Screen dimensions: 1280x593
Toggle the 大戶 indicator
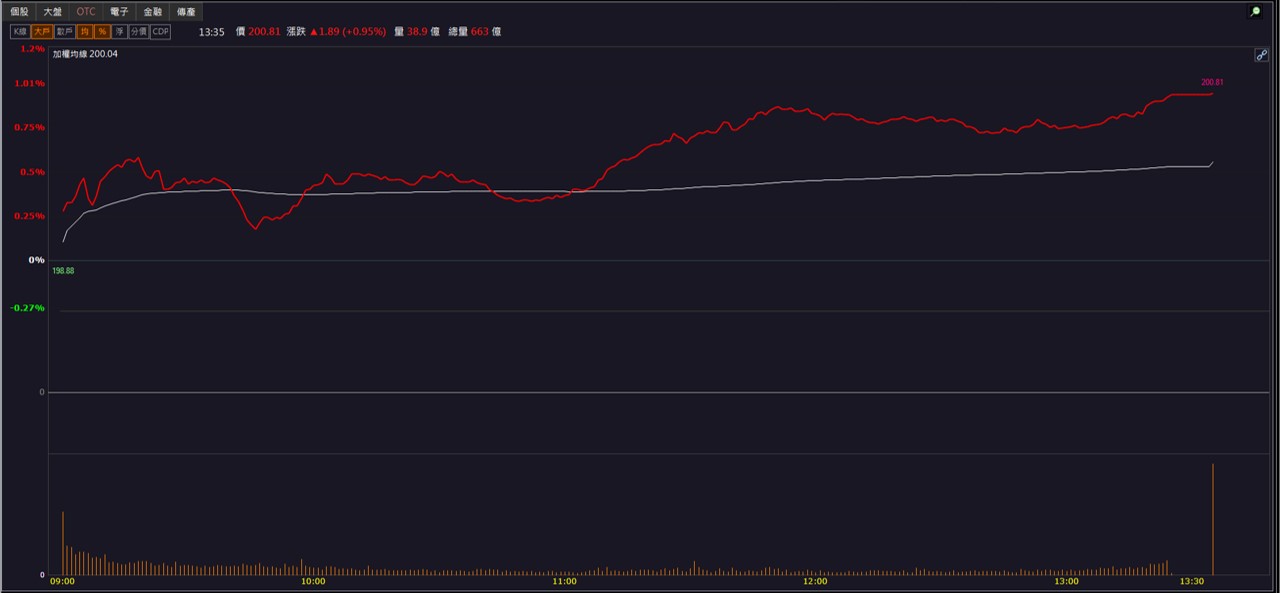tap(41, 32)
